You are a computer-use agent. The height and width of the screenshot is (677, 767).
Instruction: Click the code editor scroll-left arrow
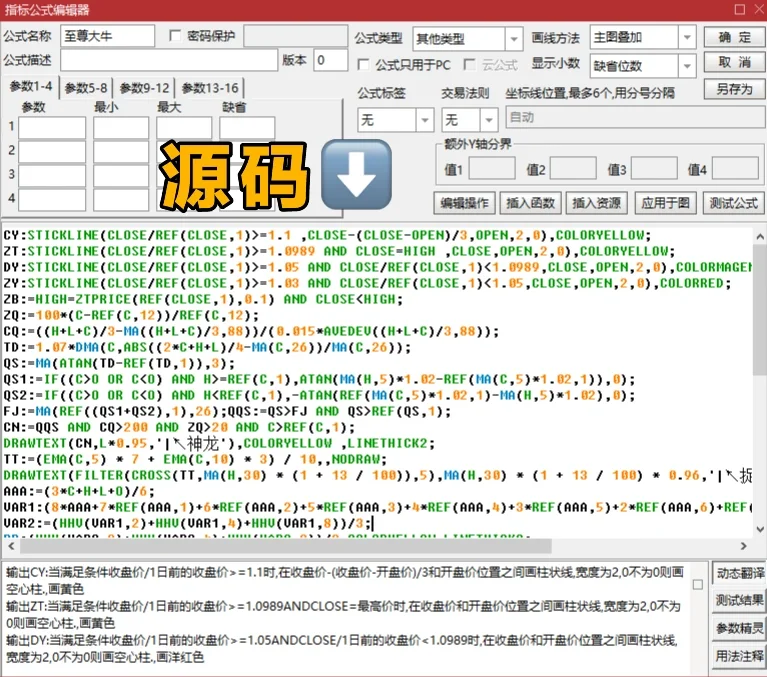click(x=11, y=546)
